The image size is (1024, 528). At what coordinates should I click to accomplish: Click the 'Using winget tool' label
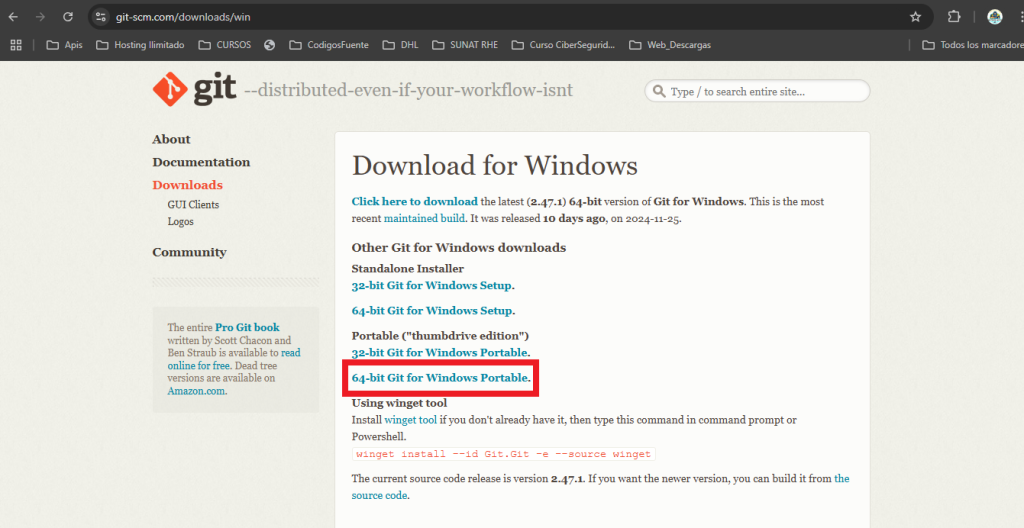click(399, 403)
